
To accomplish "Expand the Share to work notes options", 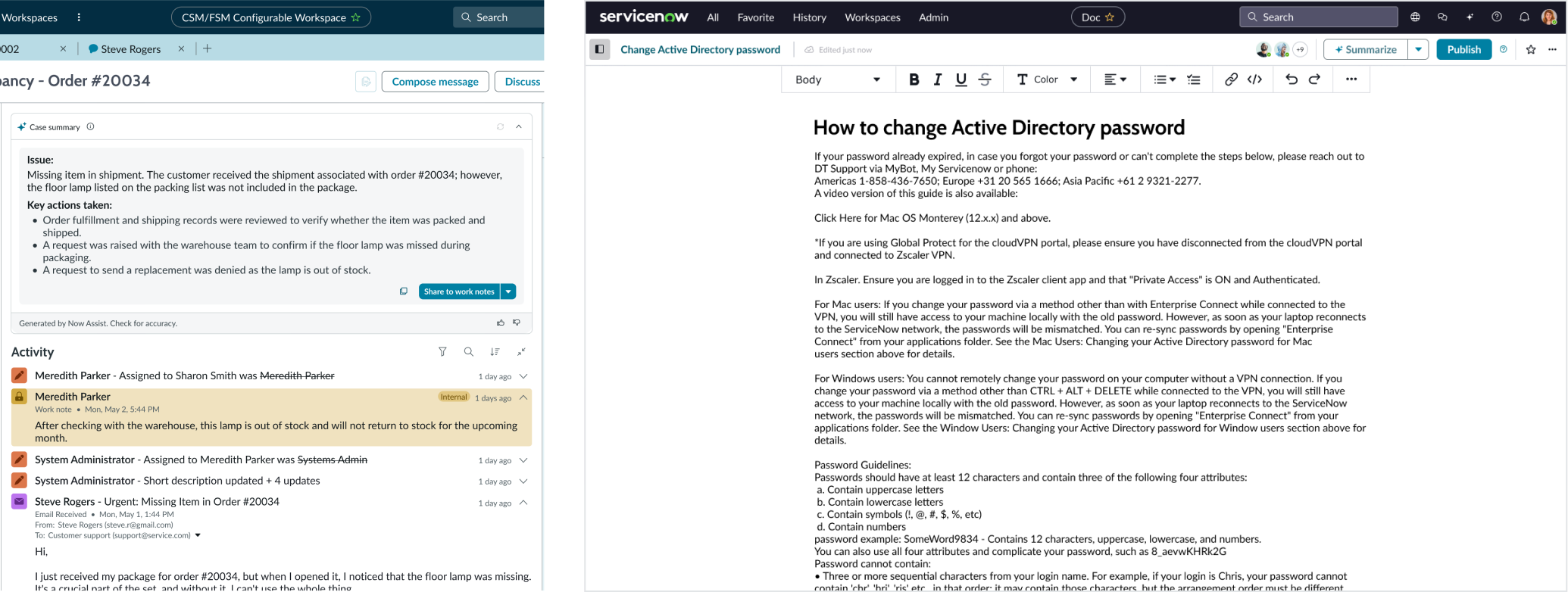I will coord(509,291).
